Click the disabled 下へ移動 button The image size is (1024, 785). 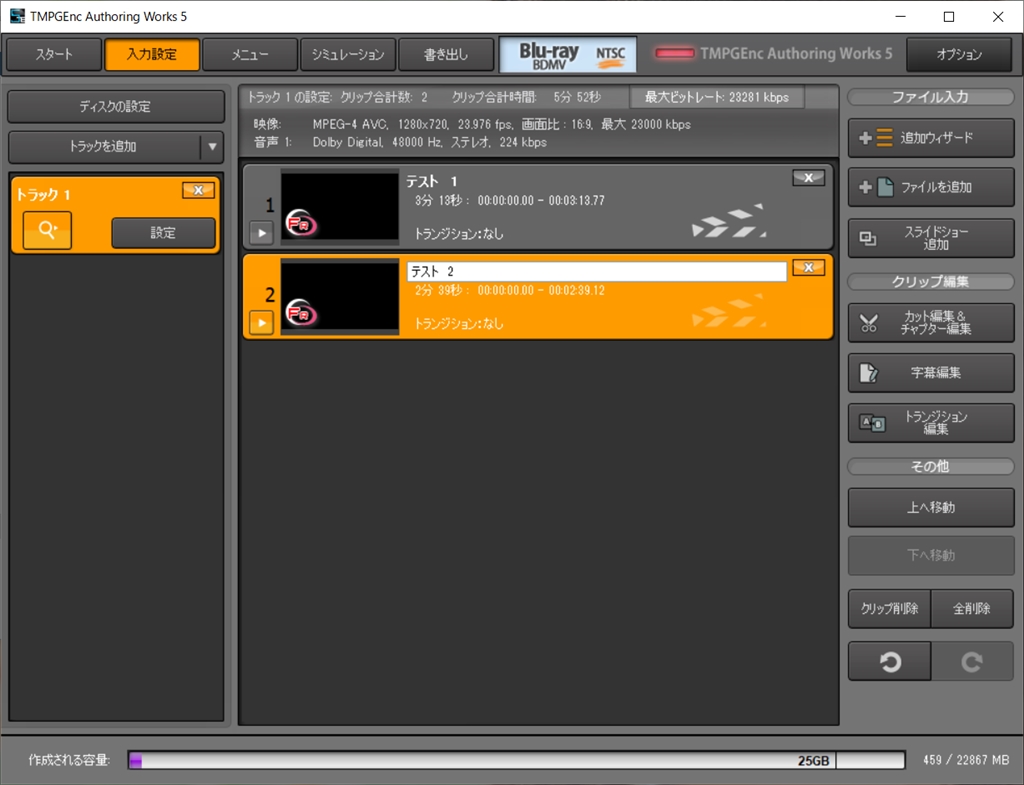(931, 555)
